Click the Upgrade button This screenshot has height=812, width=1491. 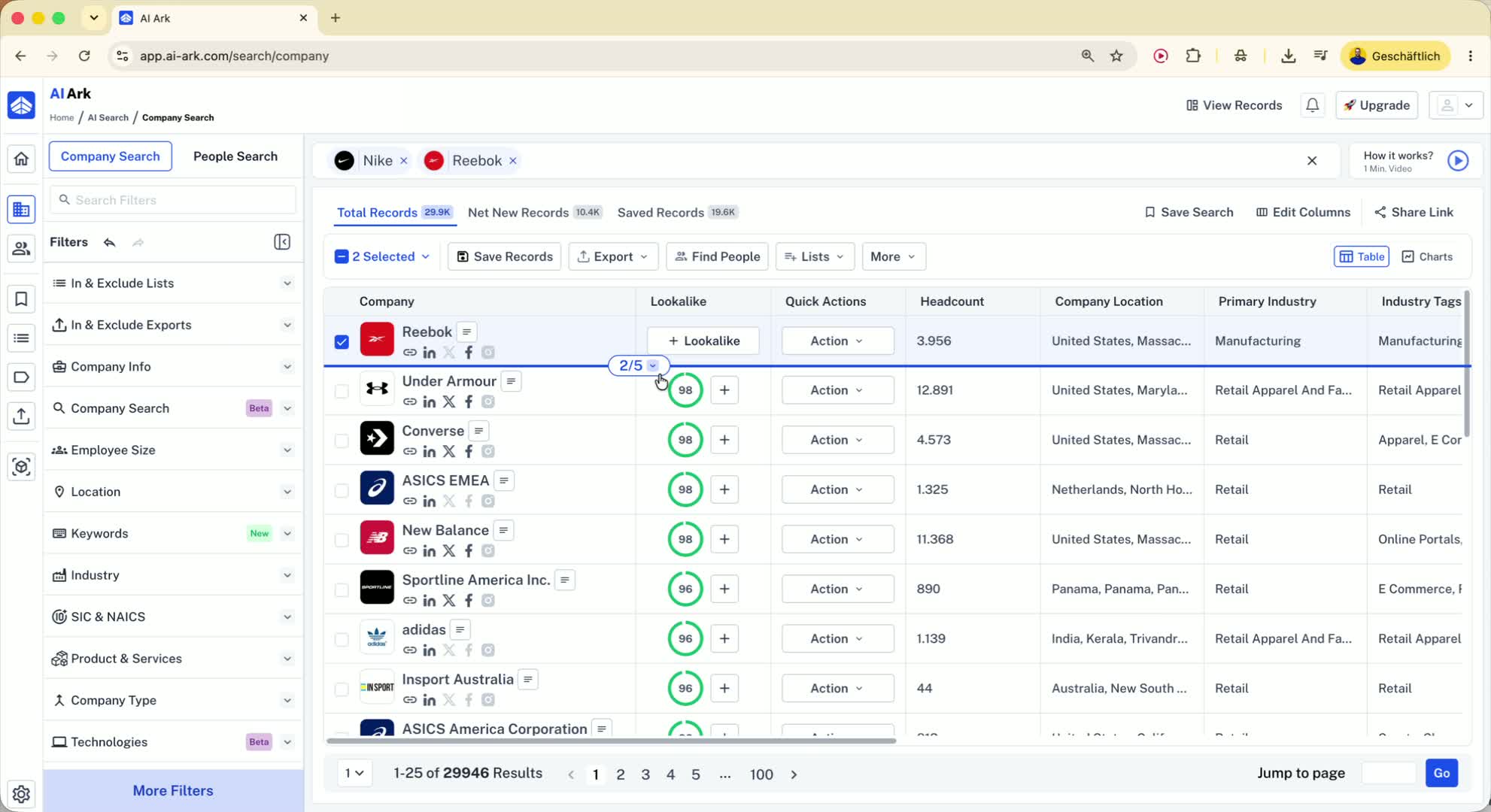(1377, 105)
